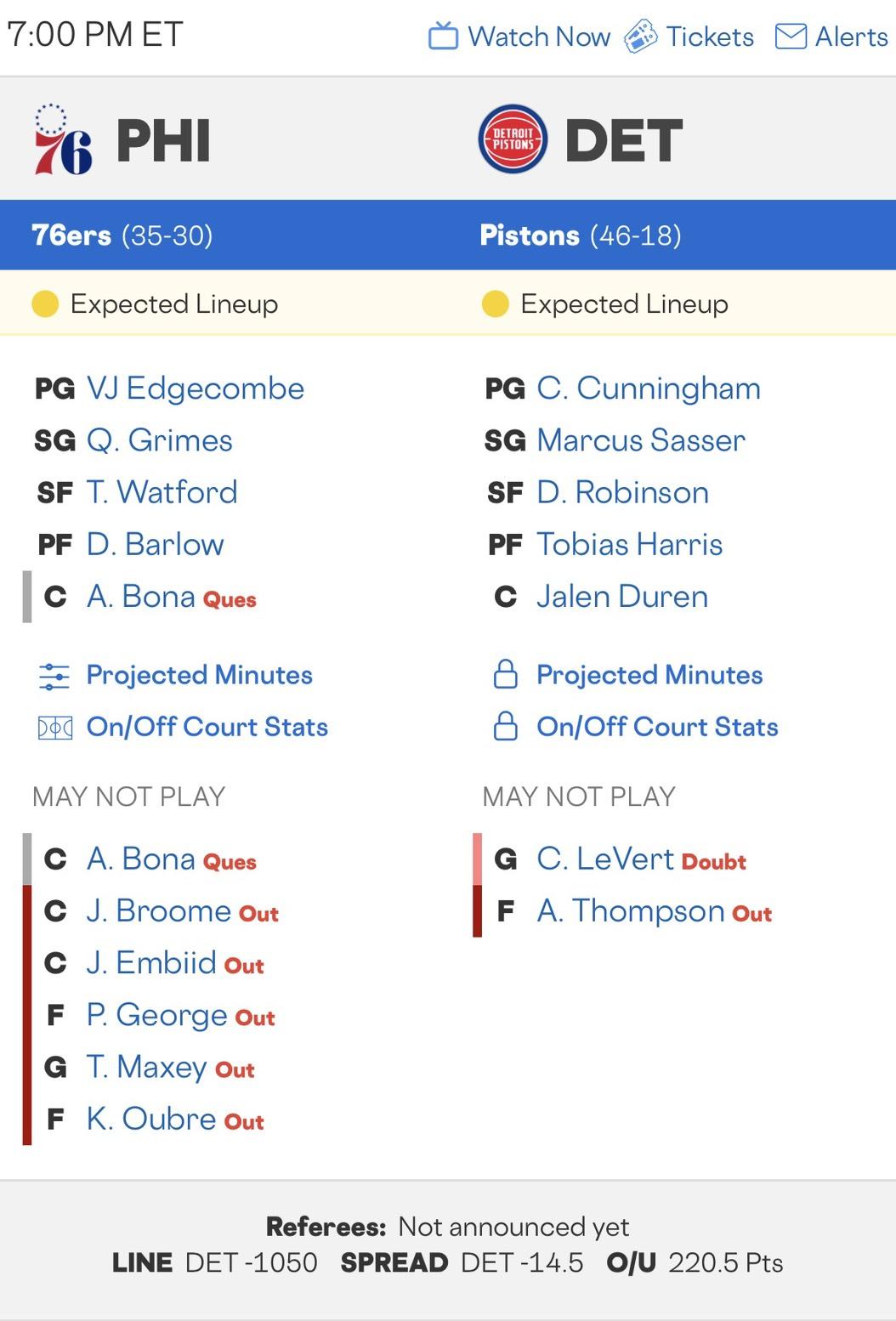Click the Philadelphia 76ers logo
This screenshot has width=896, height=1321.
62,140
